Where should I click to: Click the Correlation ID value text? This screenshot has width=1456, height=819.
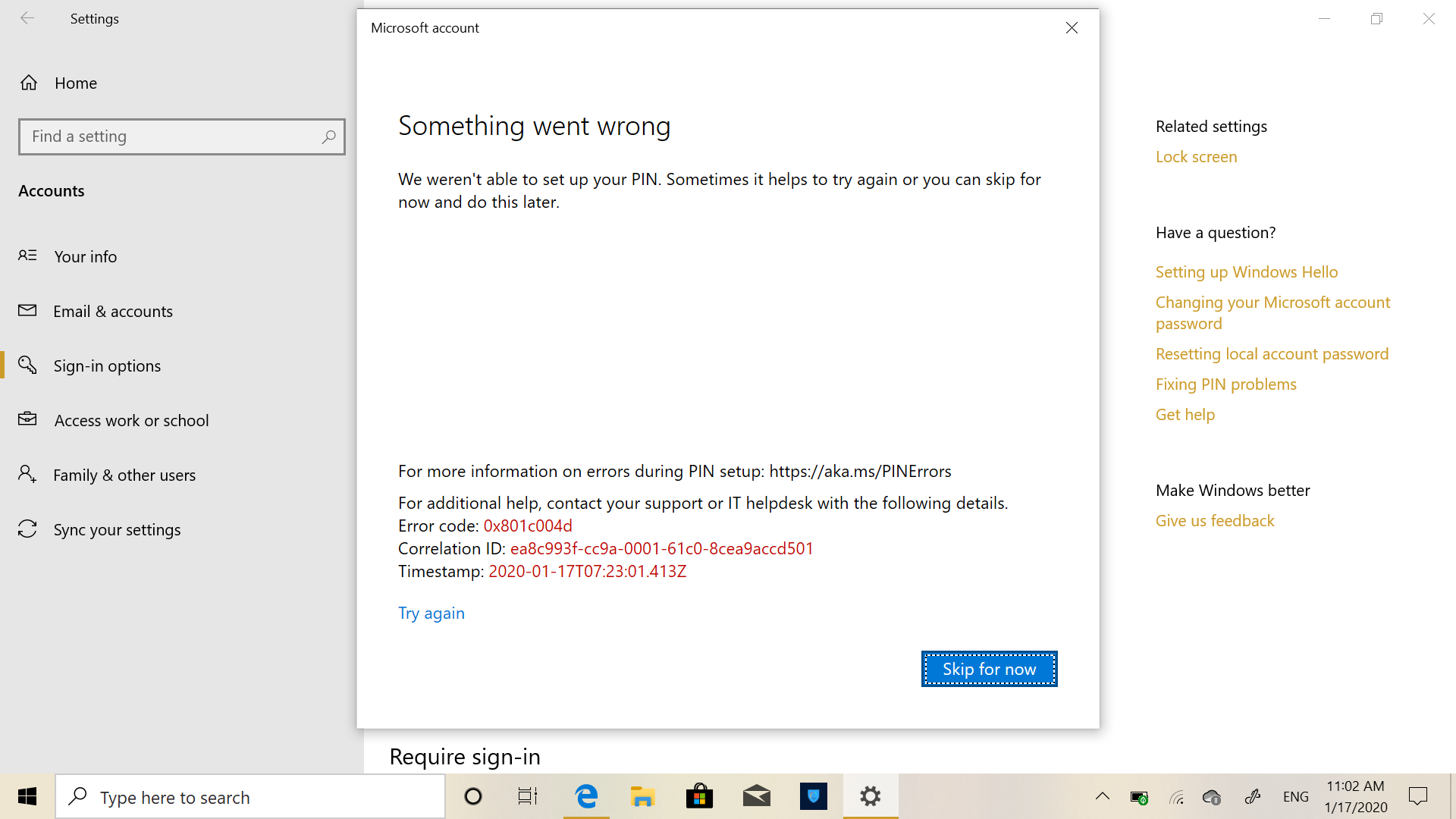[x=661, y=548]
